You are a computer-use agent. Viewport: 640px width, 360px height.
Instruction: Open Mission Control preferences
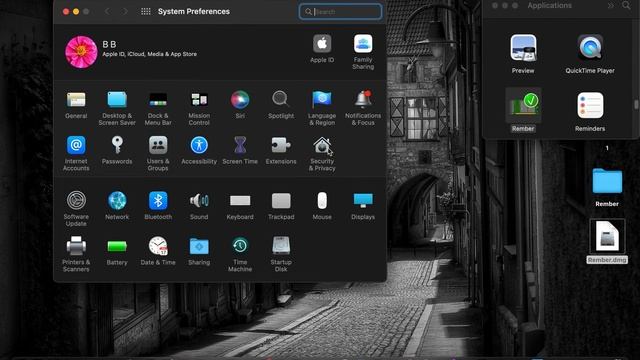point(199,108)
